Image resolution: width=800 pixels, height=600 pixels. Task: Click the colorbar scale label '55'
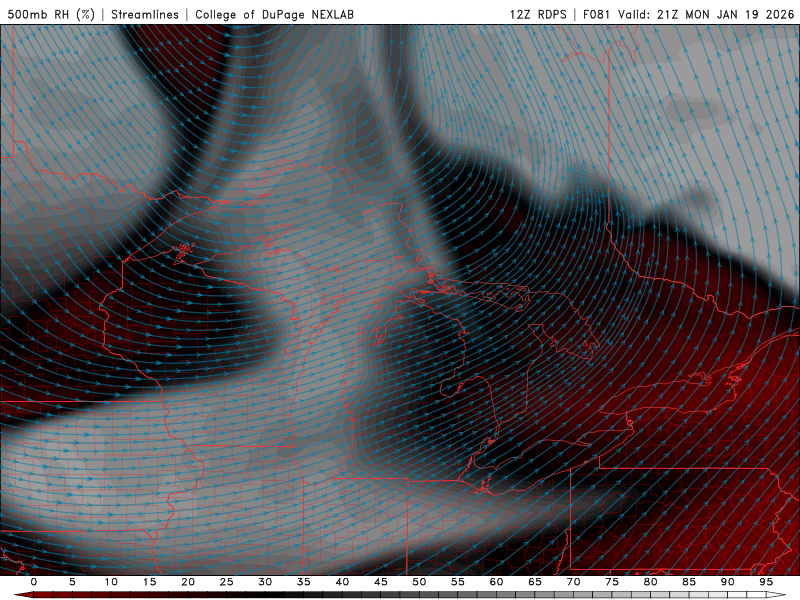coord(457,582)
